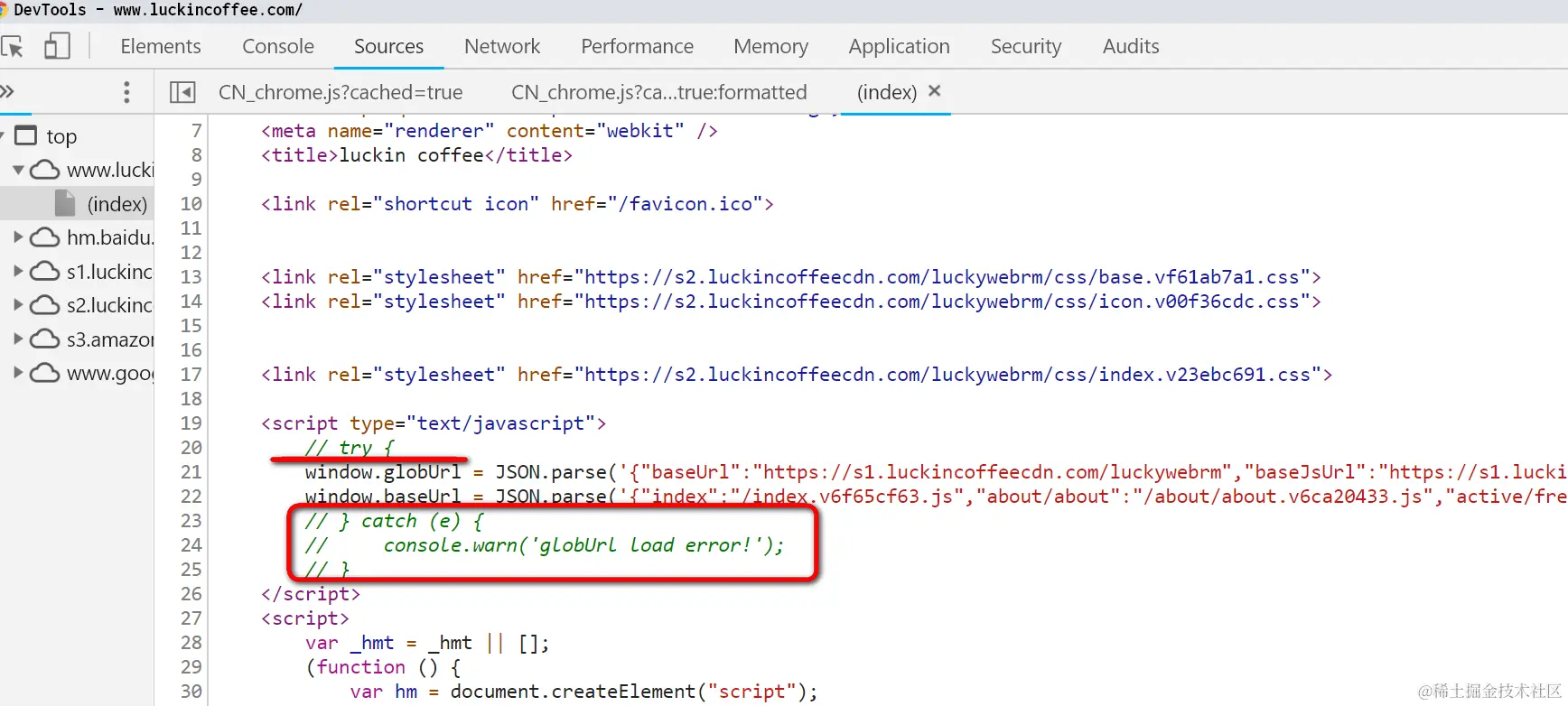
Task: Click the cloud icon beside www.lucki domain
Action: pos(45,170)
